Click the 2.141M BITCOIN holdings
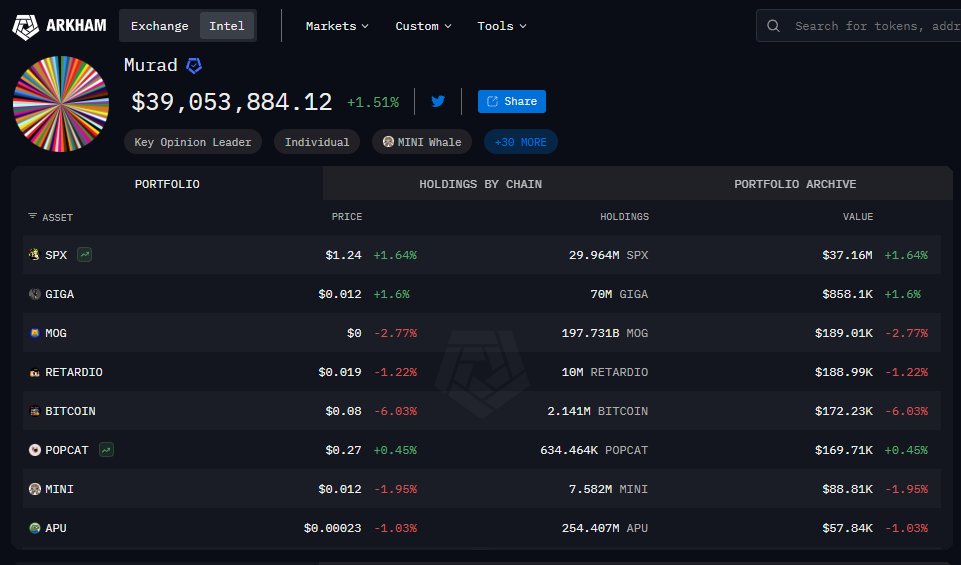Image resolution: width=961 pixels, height=565 pixels. (x=598, y=411)
